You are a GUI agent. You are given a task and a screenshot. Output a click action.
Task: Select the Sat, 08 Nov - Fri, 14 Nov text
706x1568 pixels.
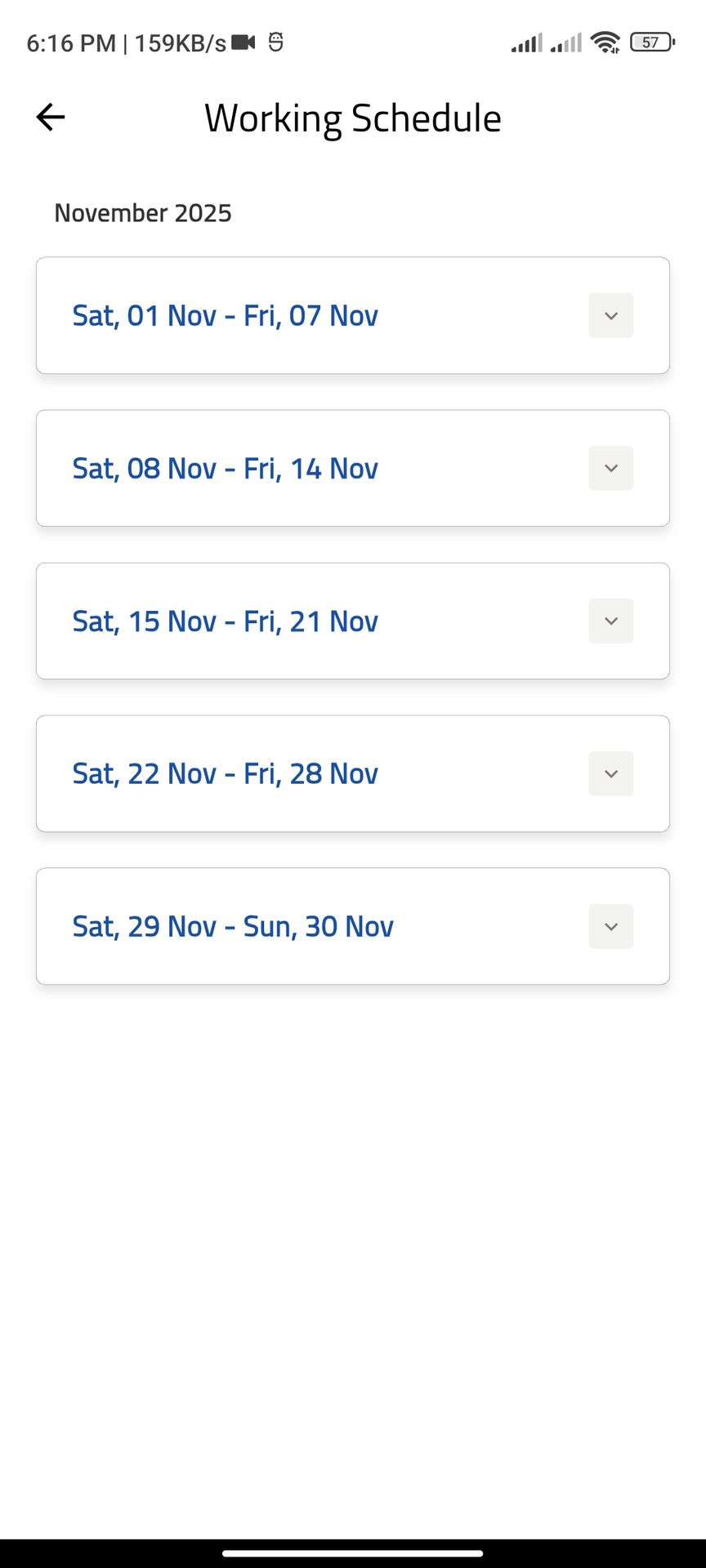tap(225, 469)
